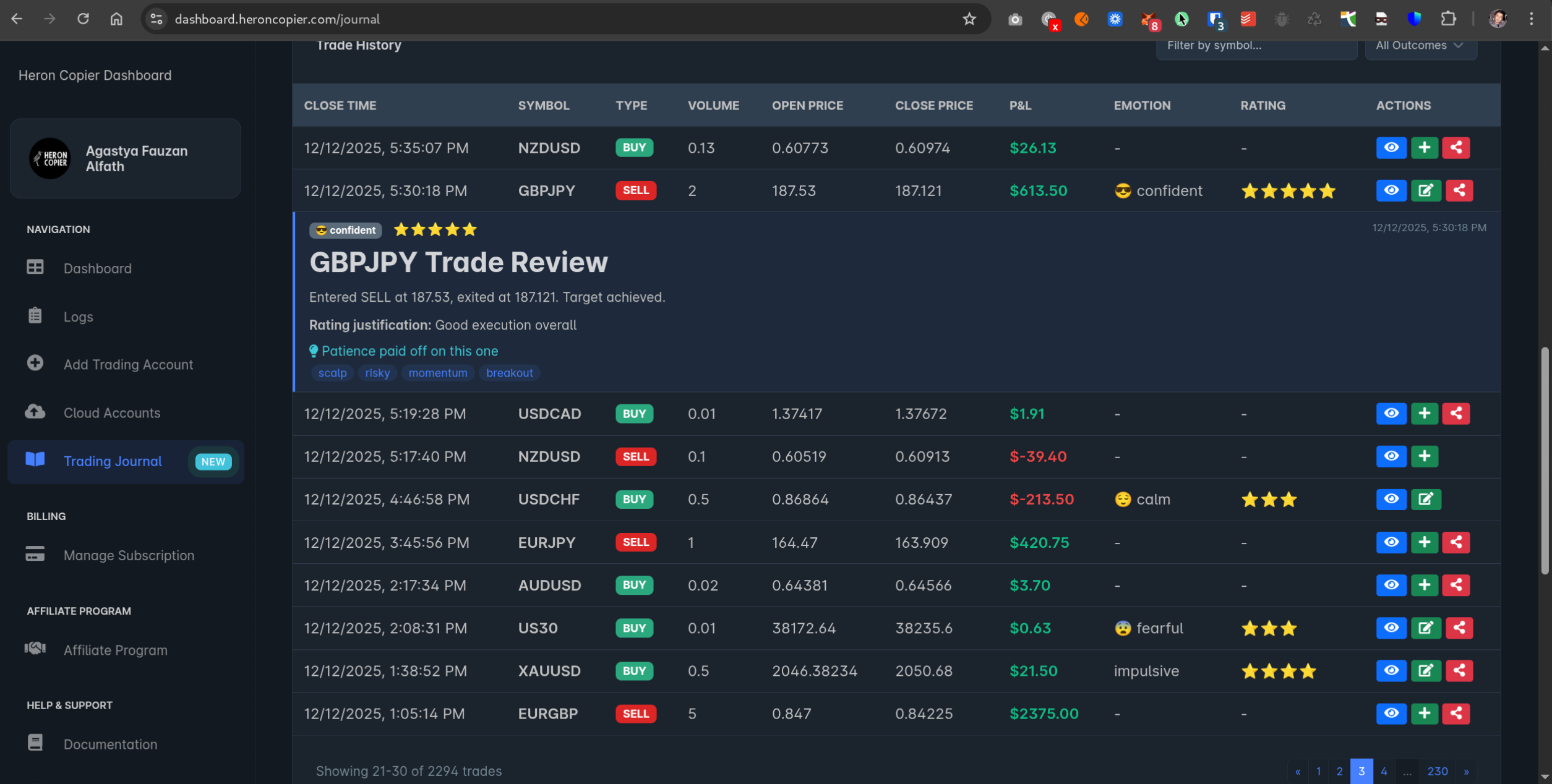1552x784 pixels.
Task: Open Cloud Accounts from sidebar
Action: click(111, 413)
